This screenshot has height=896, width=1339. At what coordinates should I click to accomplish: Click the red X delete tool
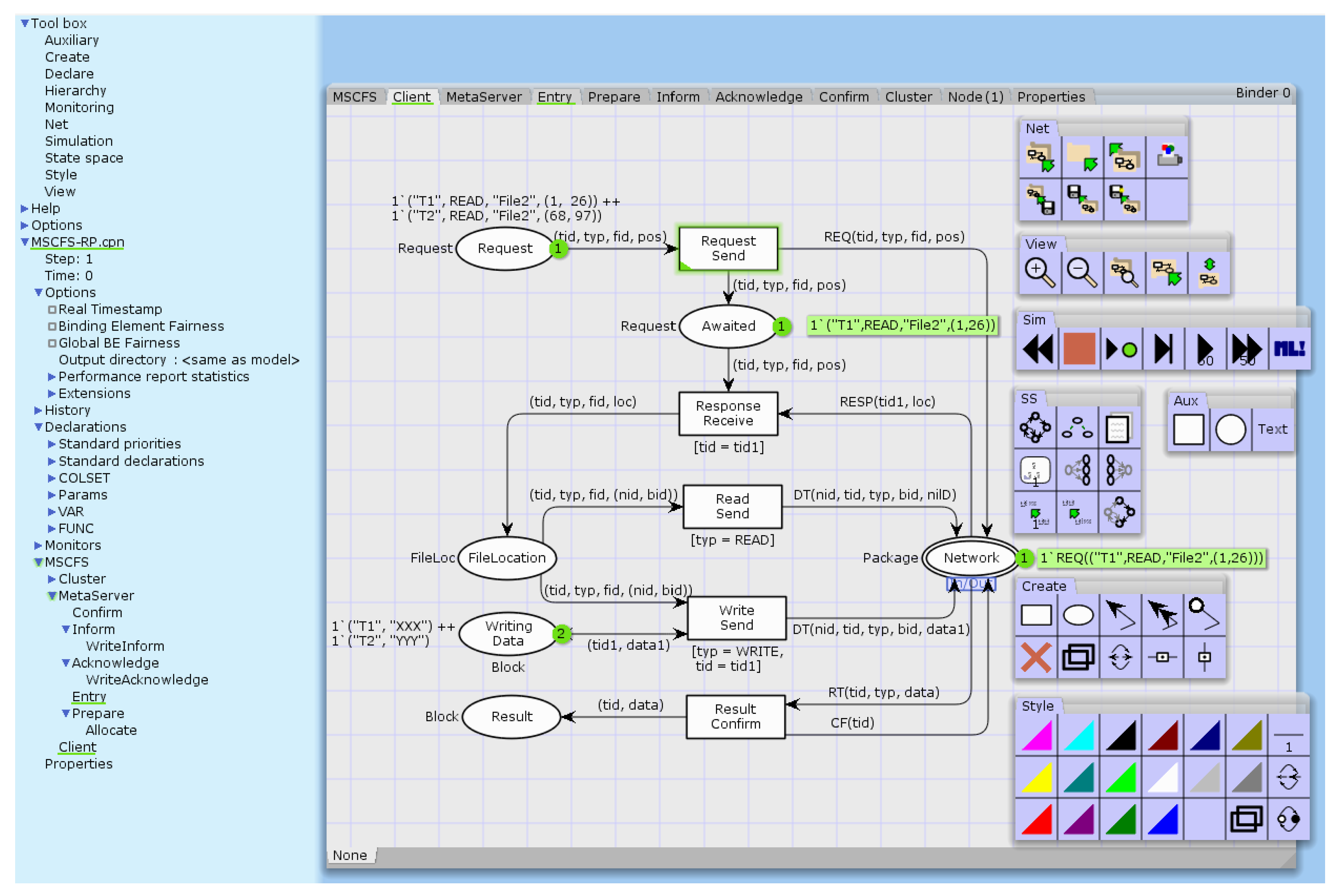point(1036,657)
